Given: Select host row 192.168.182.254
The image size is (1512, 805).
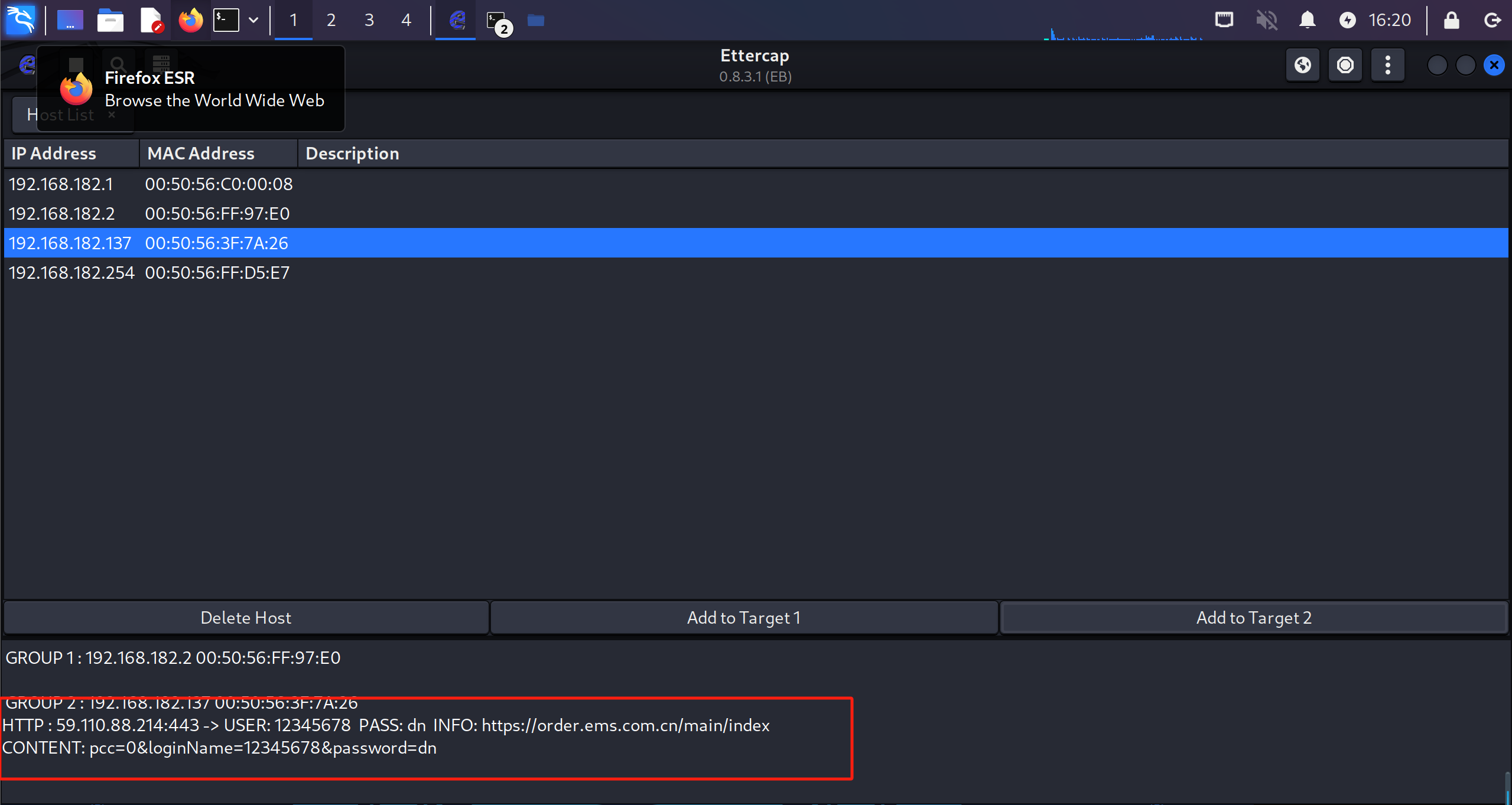Looking at the screenshot, I should (71, 273).
